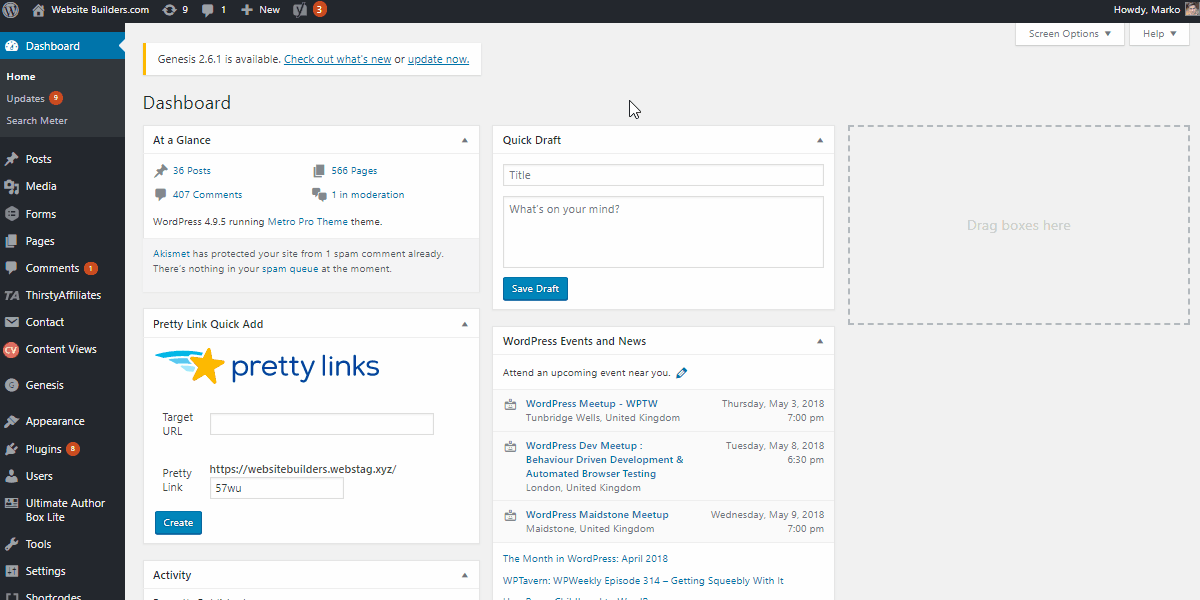Open 'The Month in WordPress: April 2018'

coord(585,559)
